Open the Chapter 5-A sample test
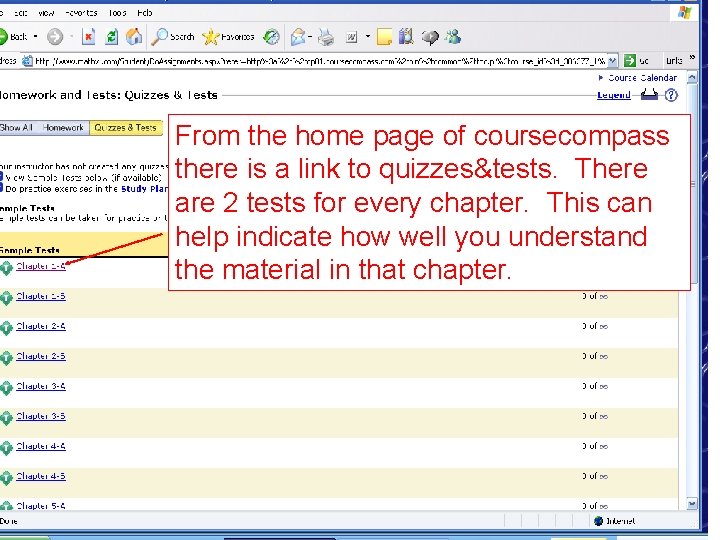The width and height of the screenshot is (720, 540). click(41, 506)
